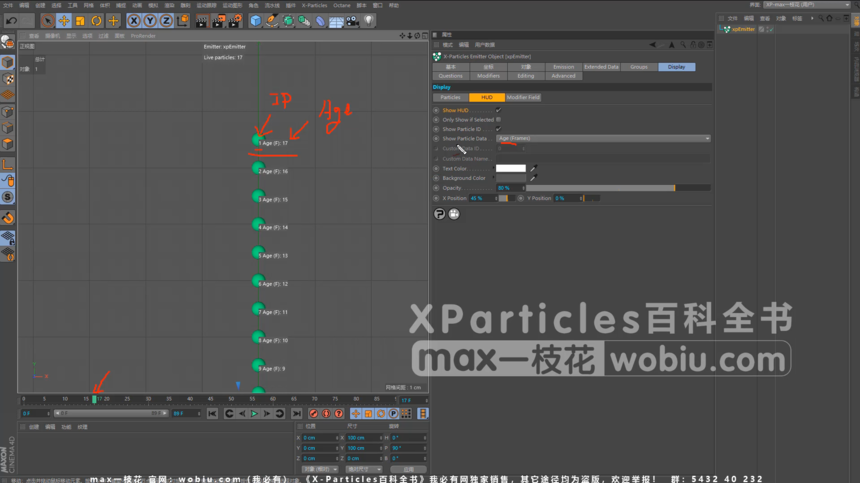Toggle the Show HUD checkbox
The width and height of the screenshot is (860, 483).
pyautogui.click(x=499, y=110)
